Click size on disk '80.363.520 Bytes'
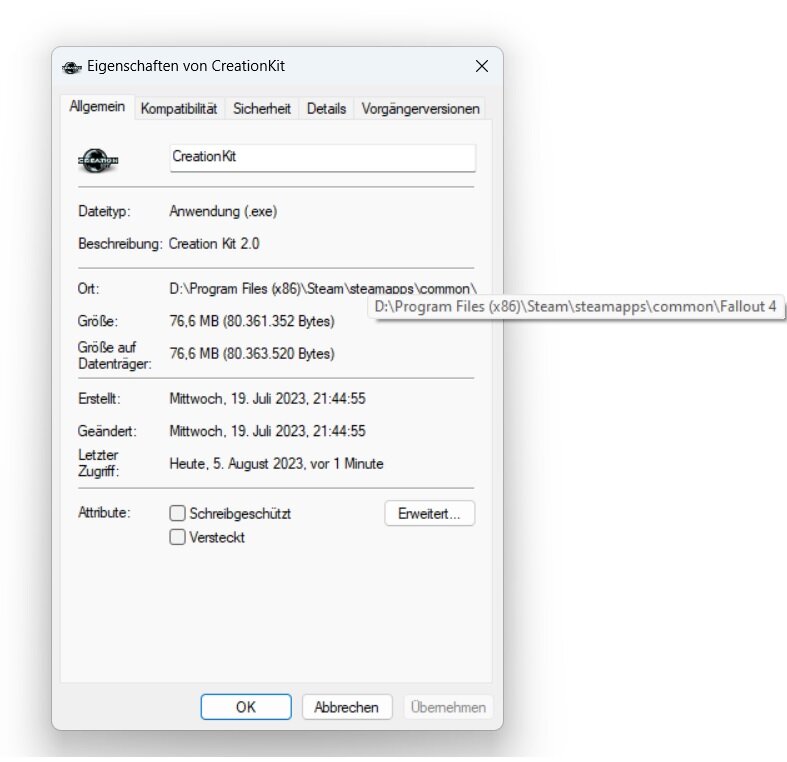 click(279, 353)
